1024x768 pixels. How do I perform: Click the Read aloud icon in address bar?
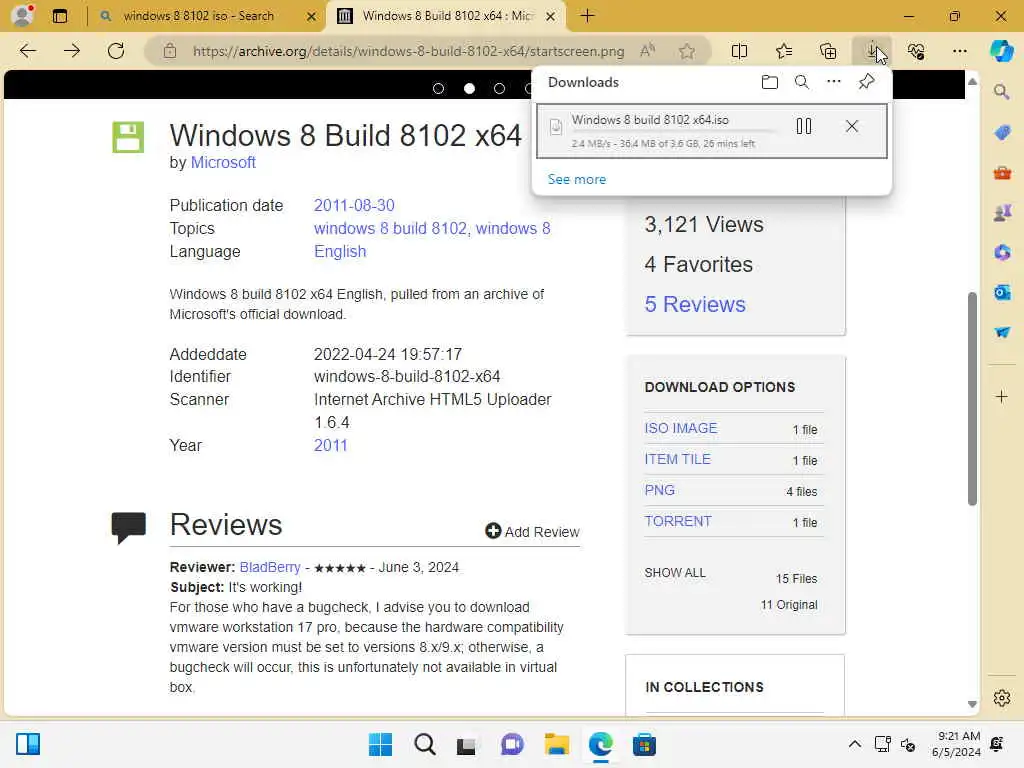pyautogui.click(x=648, y=51)
